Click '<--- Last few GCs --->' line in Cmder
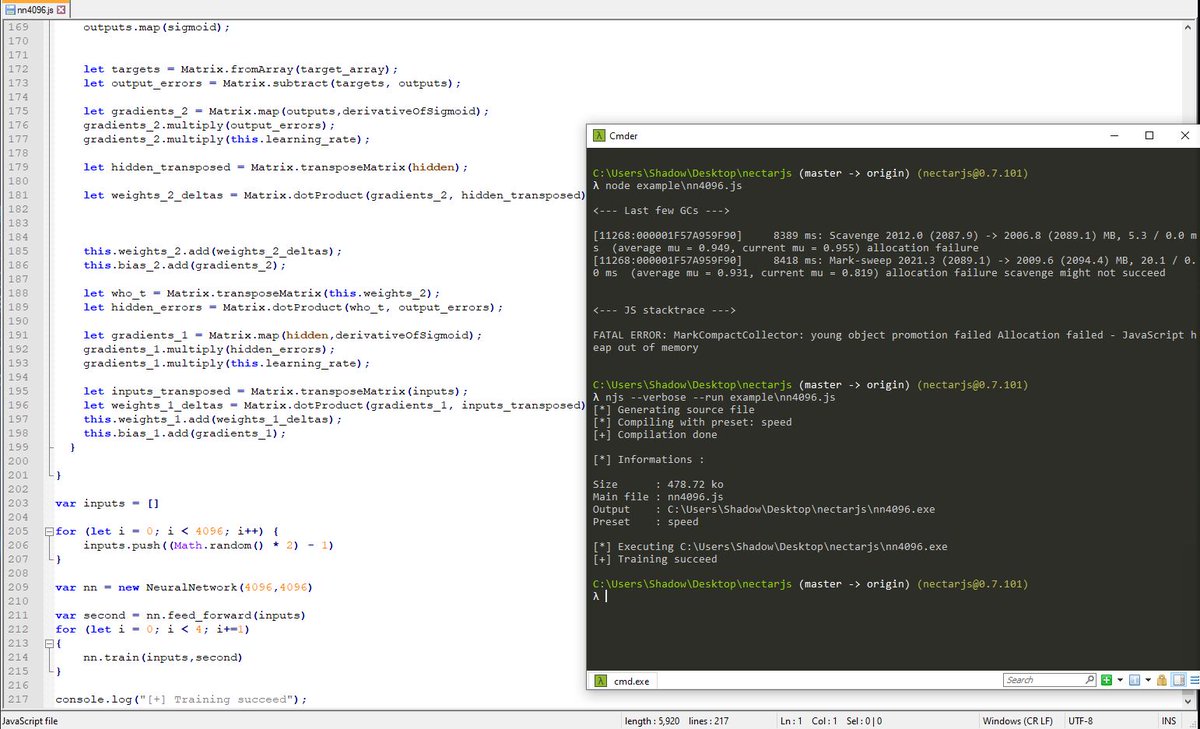 pyautogui.click(x=661, y=211)
